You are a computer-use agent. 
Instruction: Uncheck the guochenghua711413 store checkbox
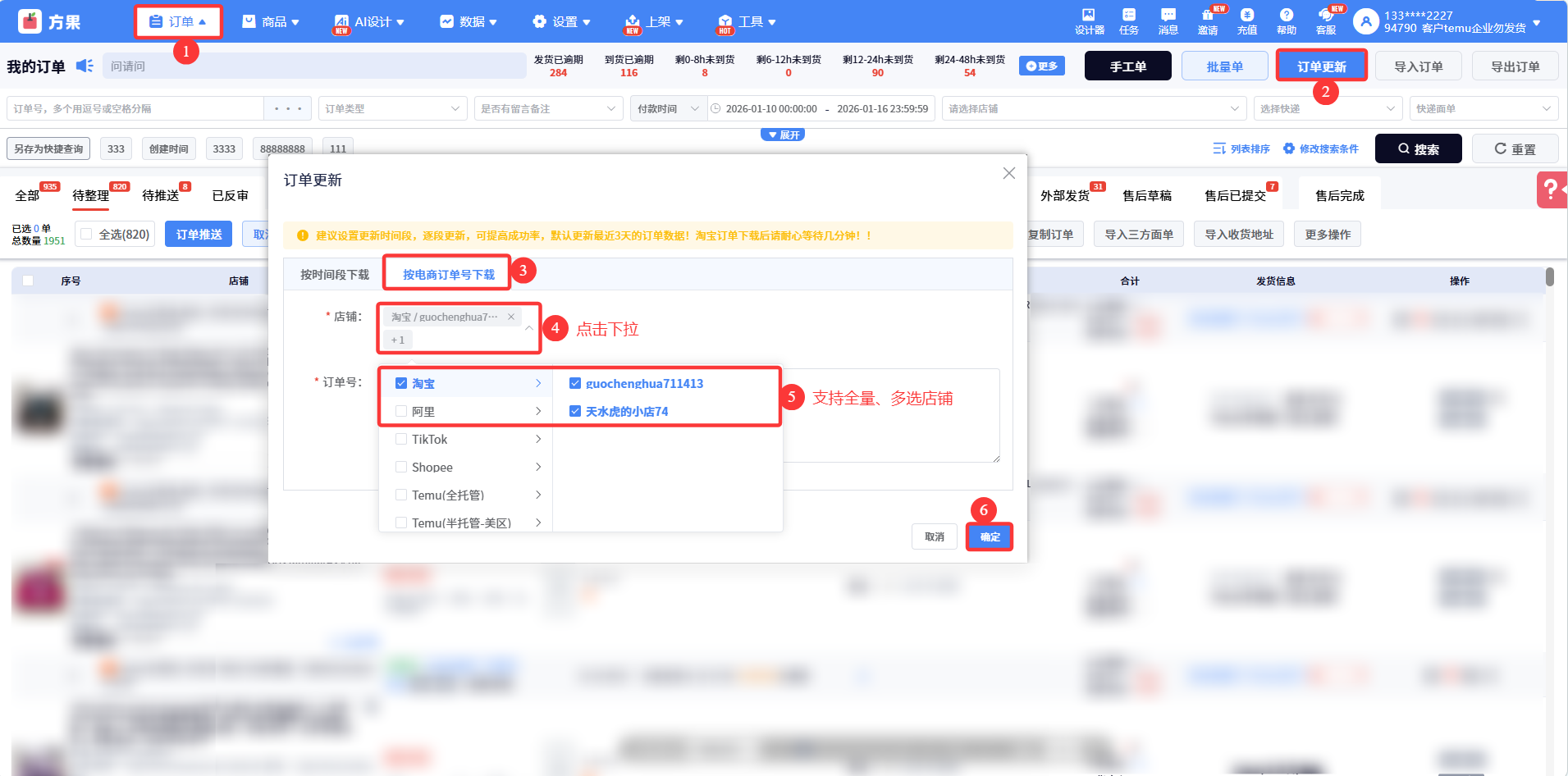(x=575, y=383)
